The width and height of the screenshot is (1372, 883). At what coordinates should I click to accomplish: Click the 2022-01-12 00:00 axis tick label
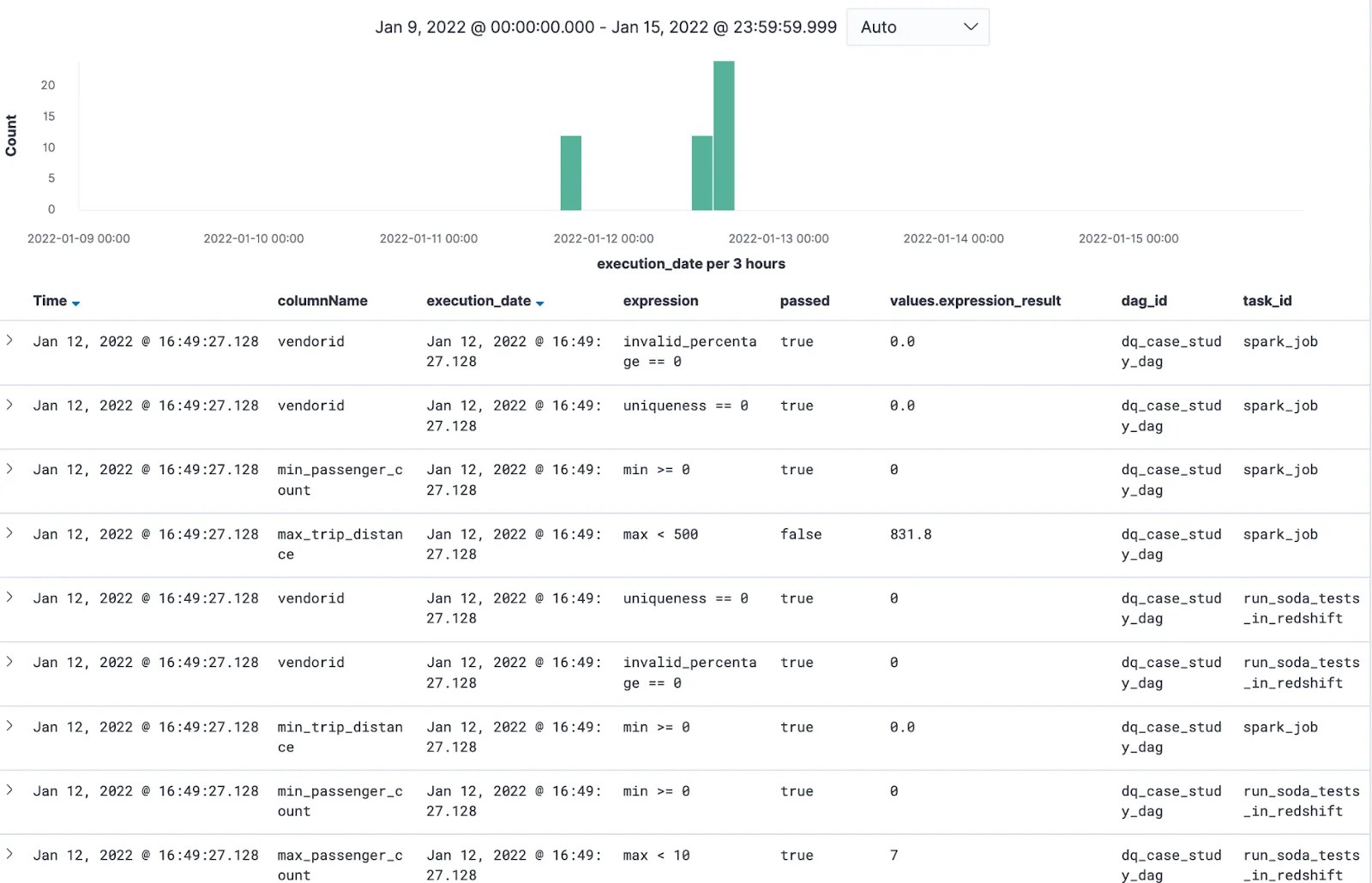pos(604,238)
